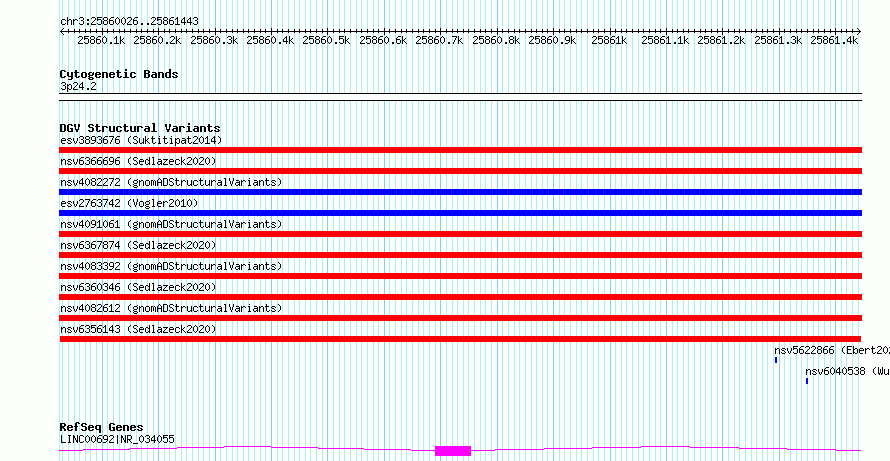Select the red bar under nsv6360346
Screen dimensions: 890x461
coord(461,297)
